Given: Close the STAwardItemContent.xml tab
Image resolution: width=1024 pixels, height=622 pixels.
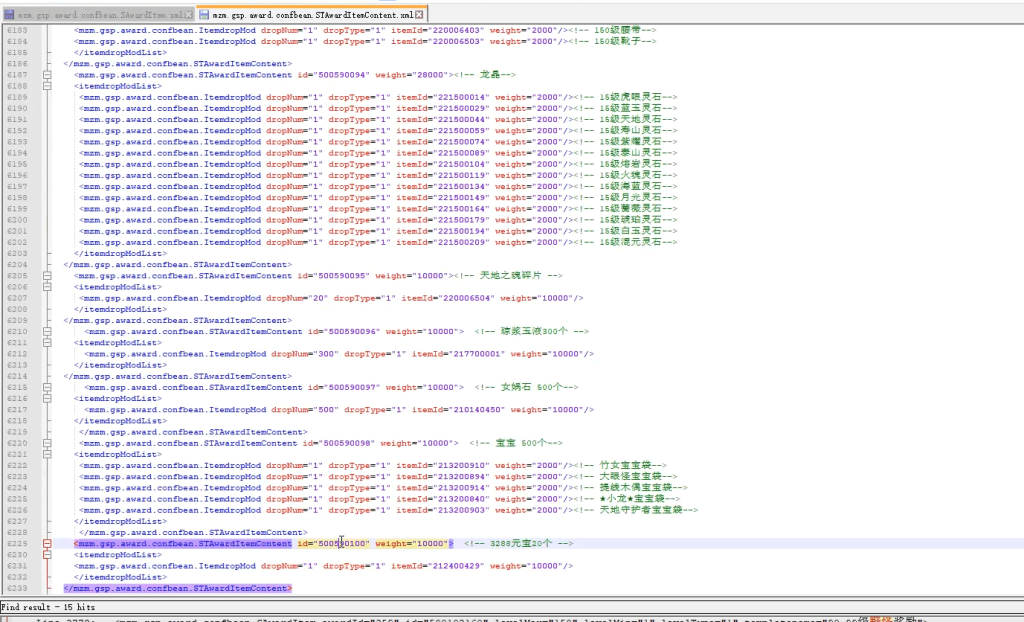Looking at the screenshot, I should pyautogui.click(x=419, y=16).
